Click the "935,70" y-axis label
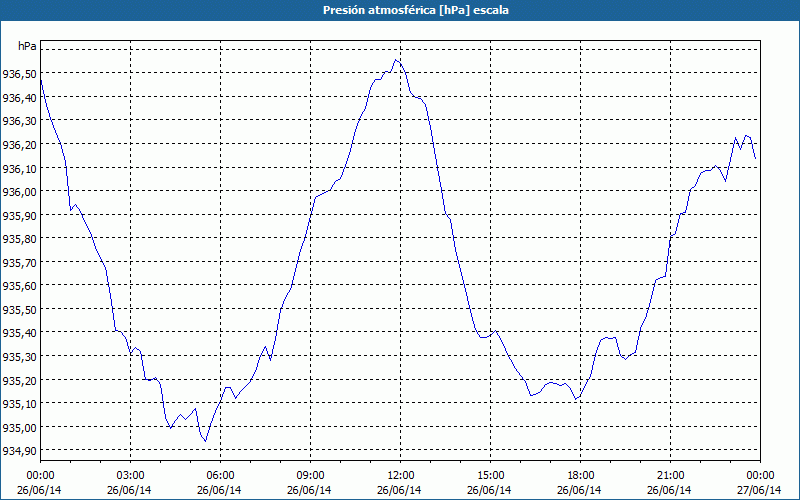 coord(19,262)
